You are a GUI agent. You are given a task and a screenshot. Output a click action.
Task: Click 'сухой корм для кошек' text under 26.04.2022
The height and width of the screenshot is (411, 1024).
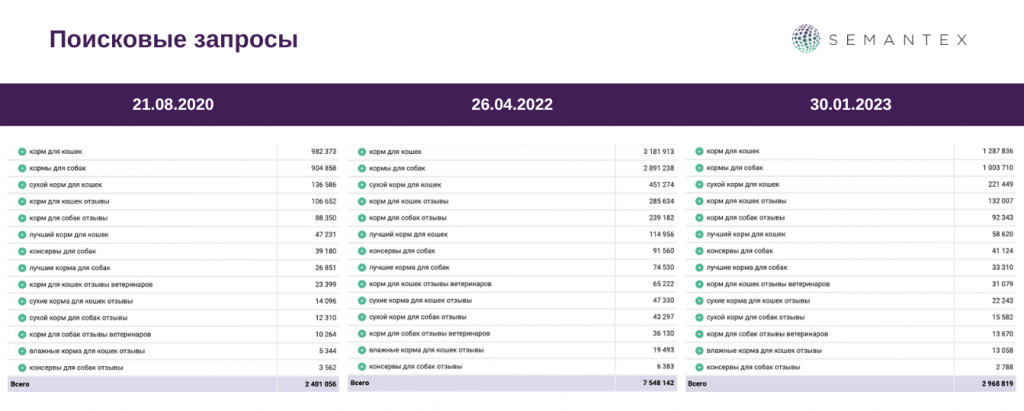click(x=405, y=185)
